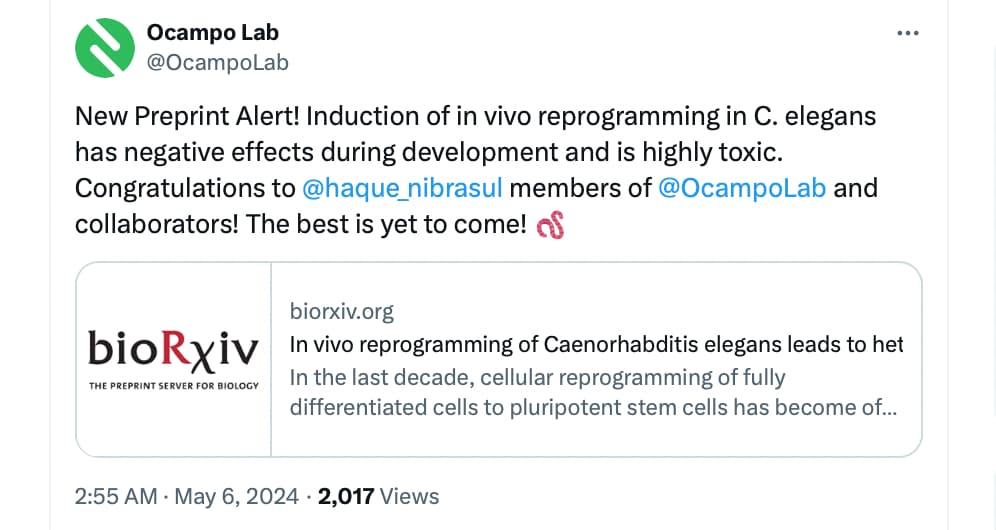The height and width of the screenshot is (530, 996).
Task: Click the Ocampo Lab green profile avatar
Action: (105, 48)
